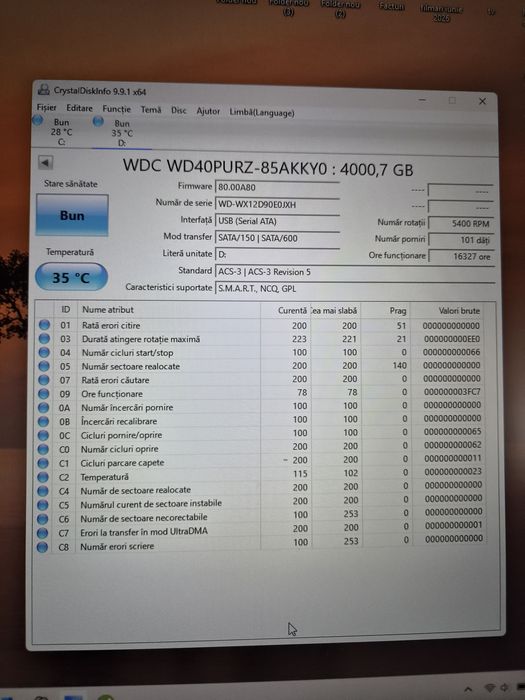
Task: Click status circle for row 04 Număr cicluri start/stop
Action: 44,352
